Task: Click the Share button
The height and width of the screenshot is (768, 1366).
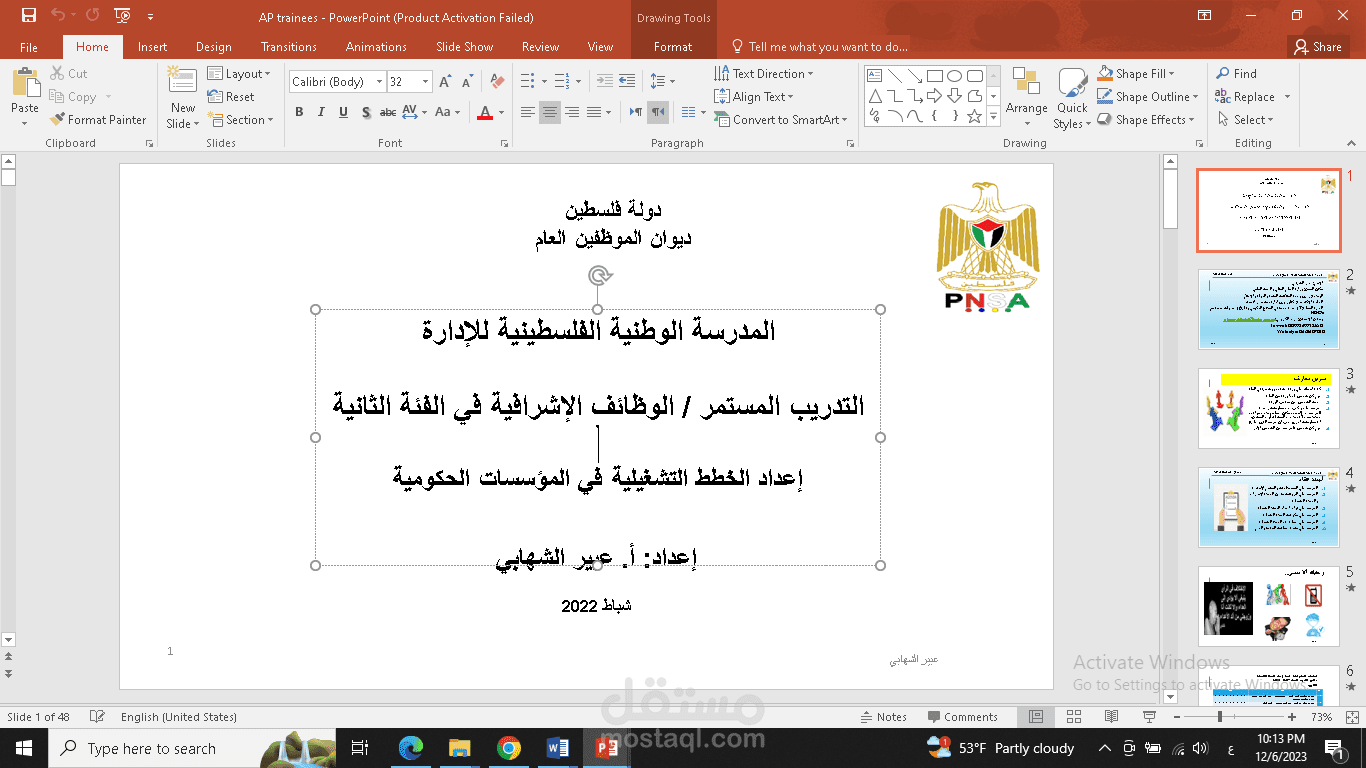Action: tap(1317, 47)
